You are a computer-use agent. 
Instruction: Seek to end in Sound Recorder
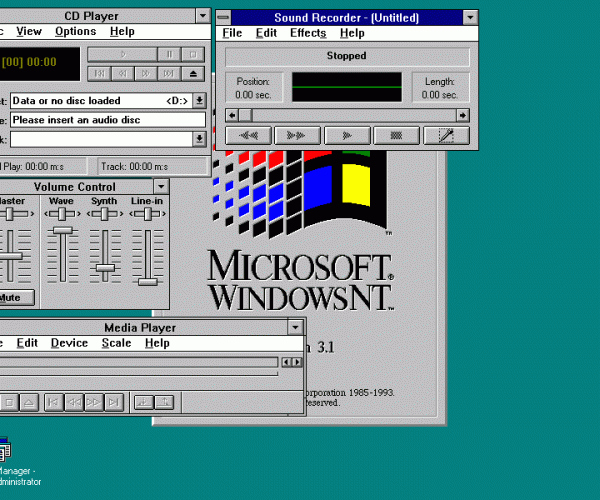pos(297,135)
